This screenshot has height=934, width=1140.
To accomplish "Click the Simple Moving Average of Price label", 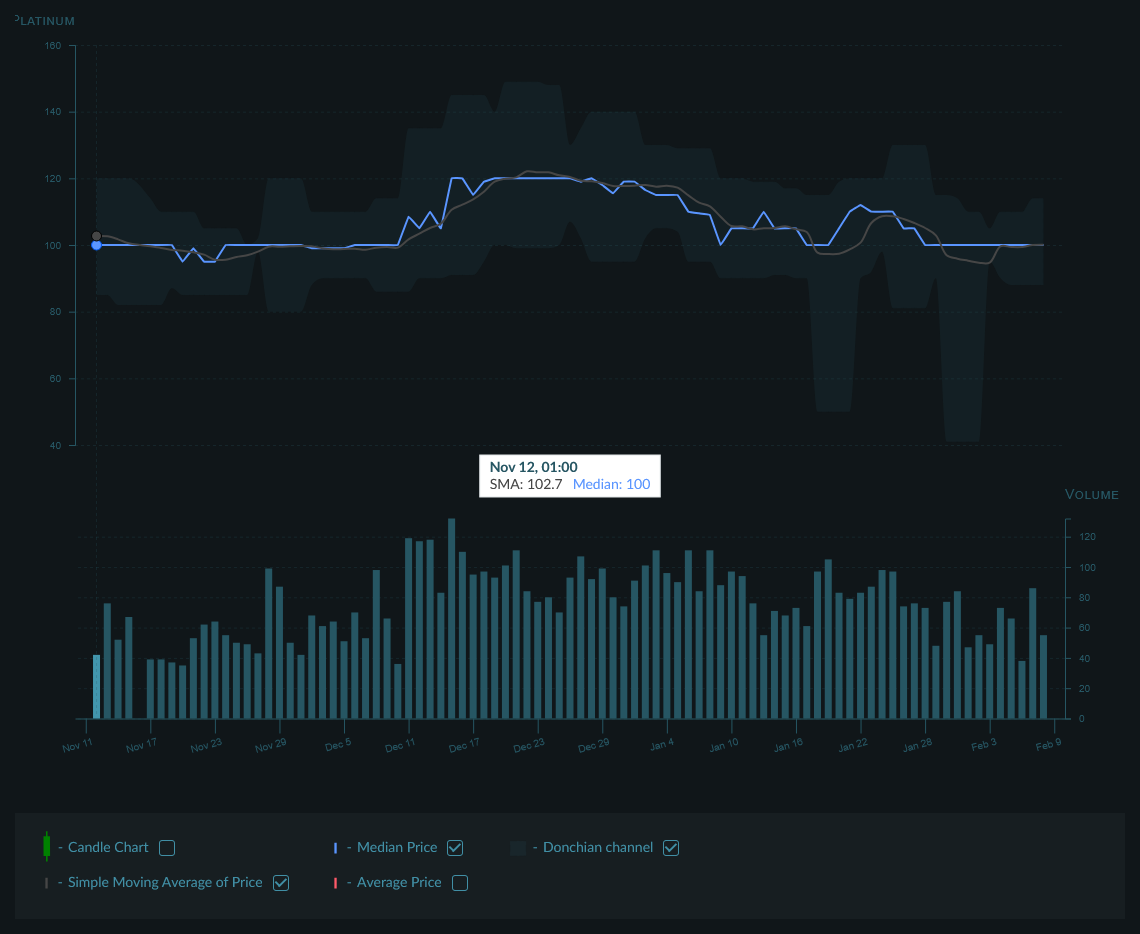I will pyautogui.click(x=165, y=882).
